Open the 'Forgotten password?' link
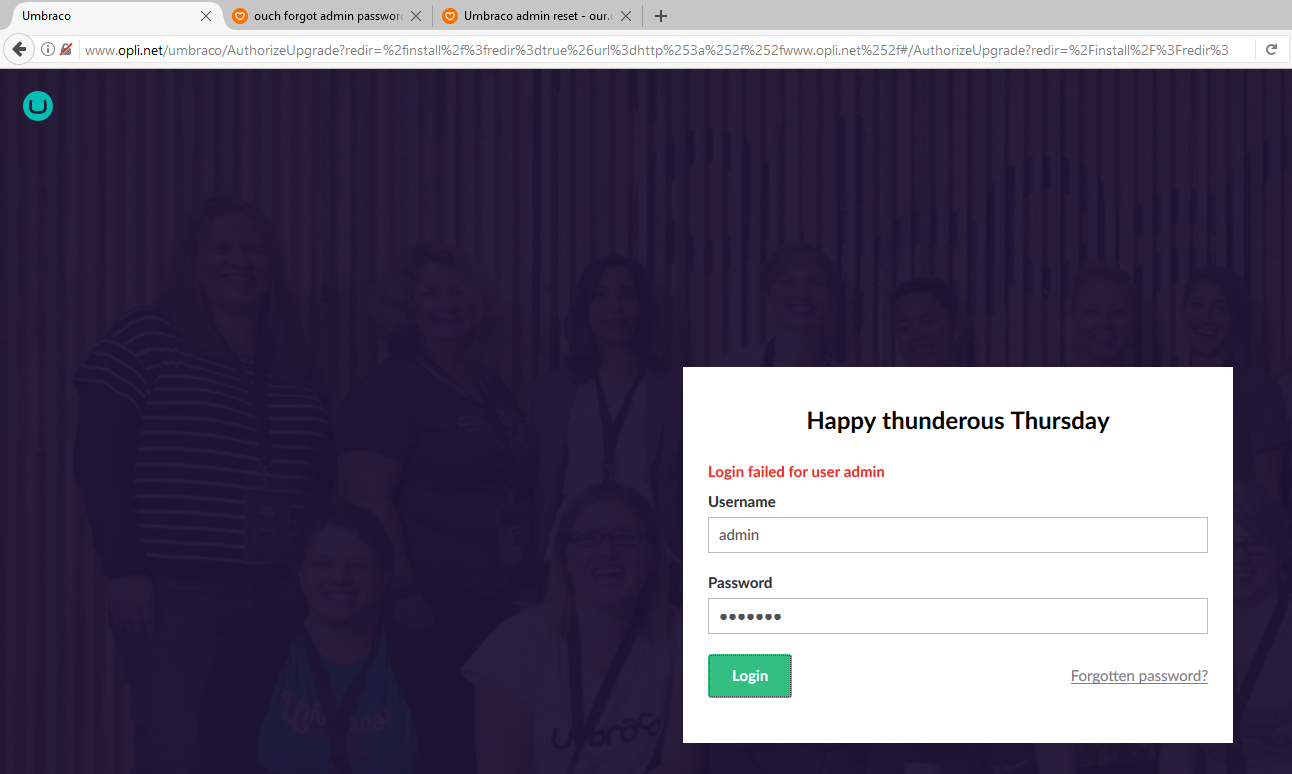The height and width of the screenshot is (774, 1292). pyautogui.click(x=1139, y=676)
